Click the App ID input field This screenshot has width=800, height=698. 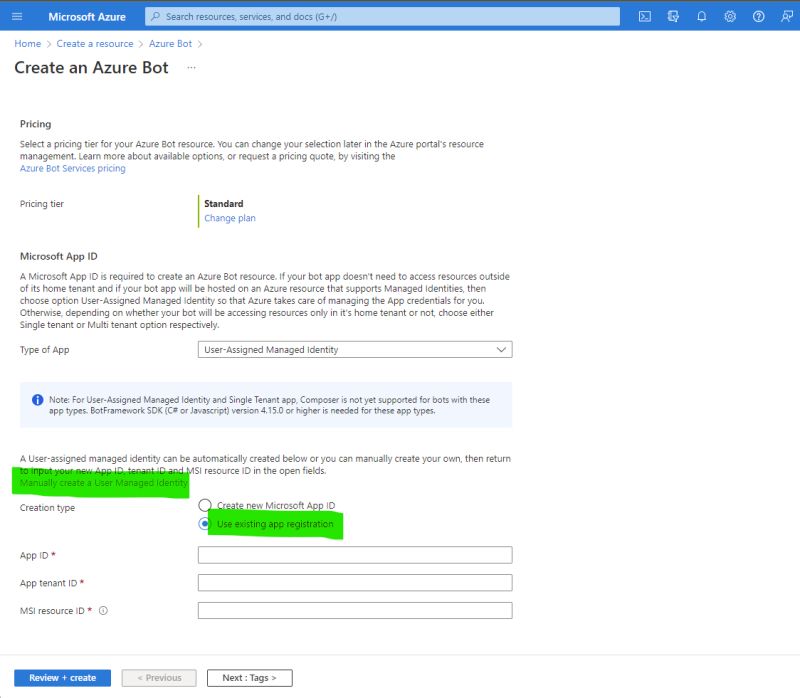[355, 555]
